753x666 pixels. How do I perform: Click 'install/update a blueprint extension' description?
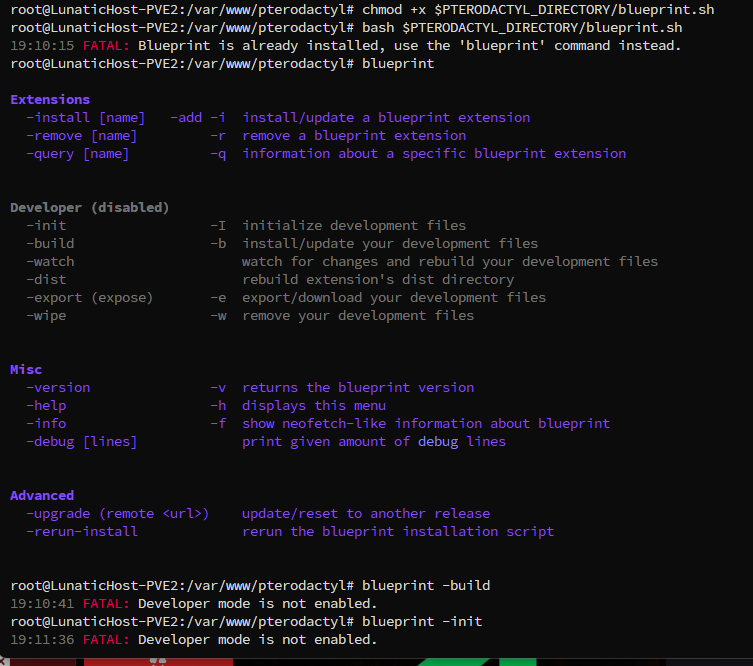(386, 118)
